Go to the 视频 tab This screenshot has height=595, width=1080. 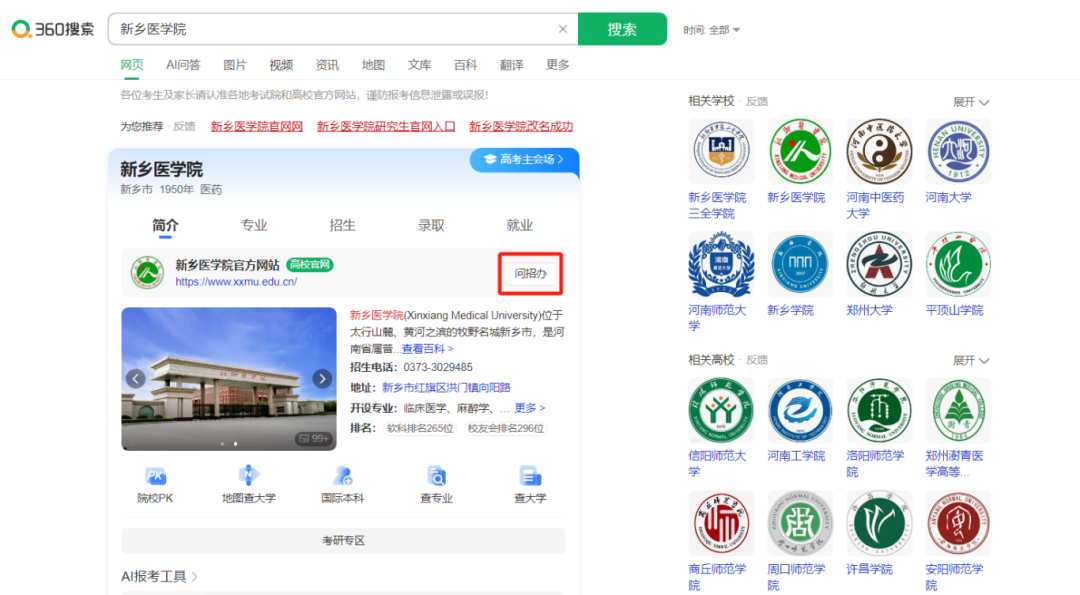(x=281, y=65)
